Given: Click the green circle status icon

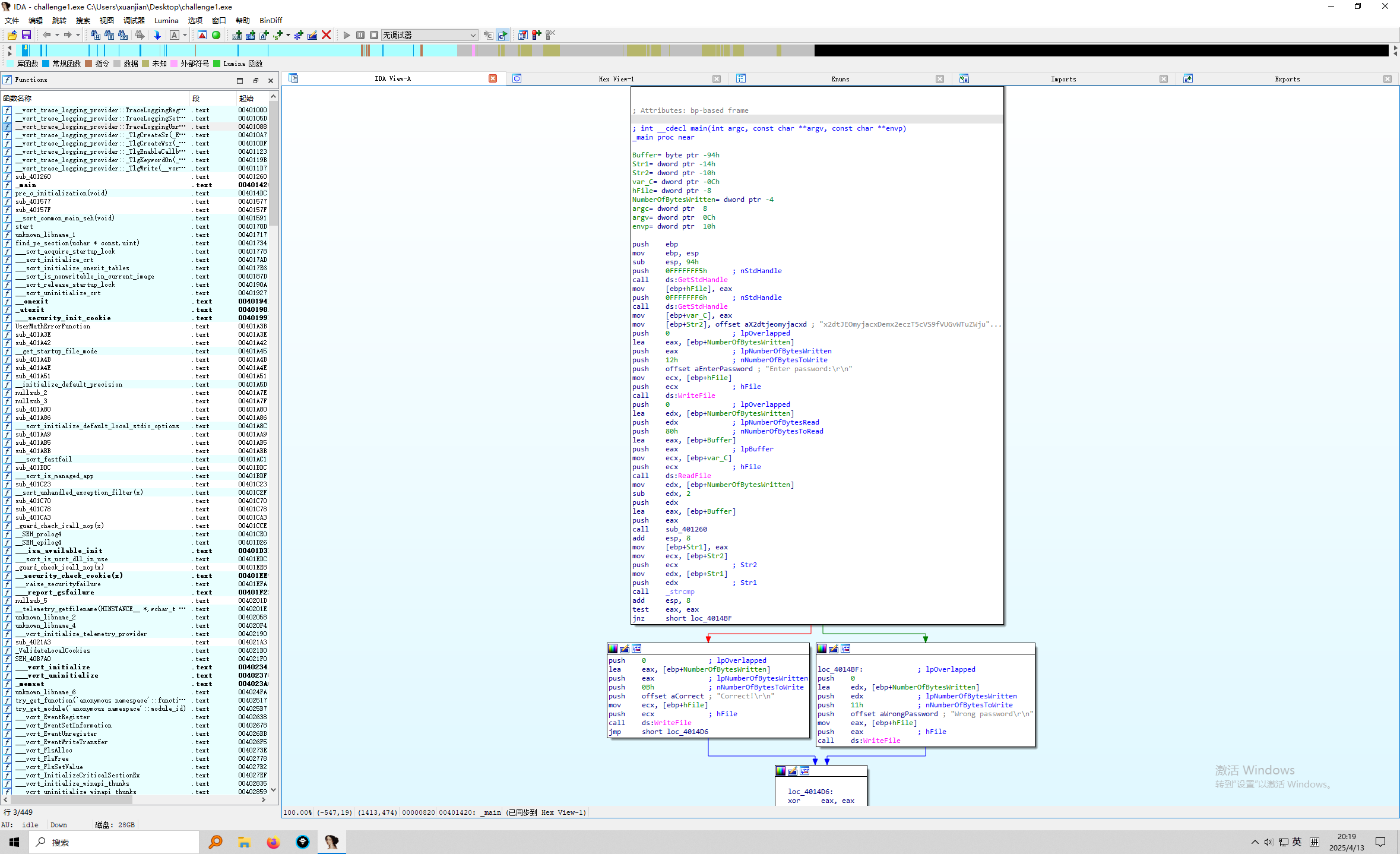Looking at the screenshot, I should coord(216,35).
